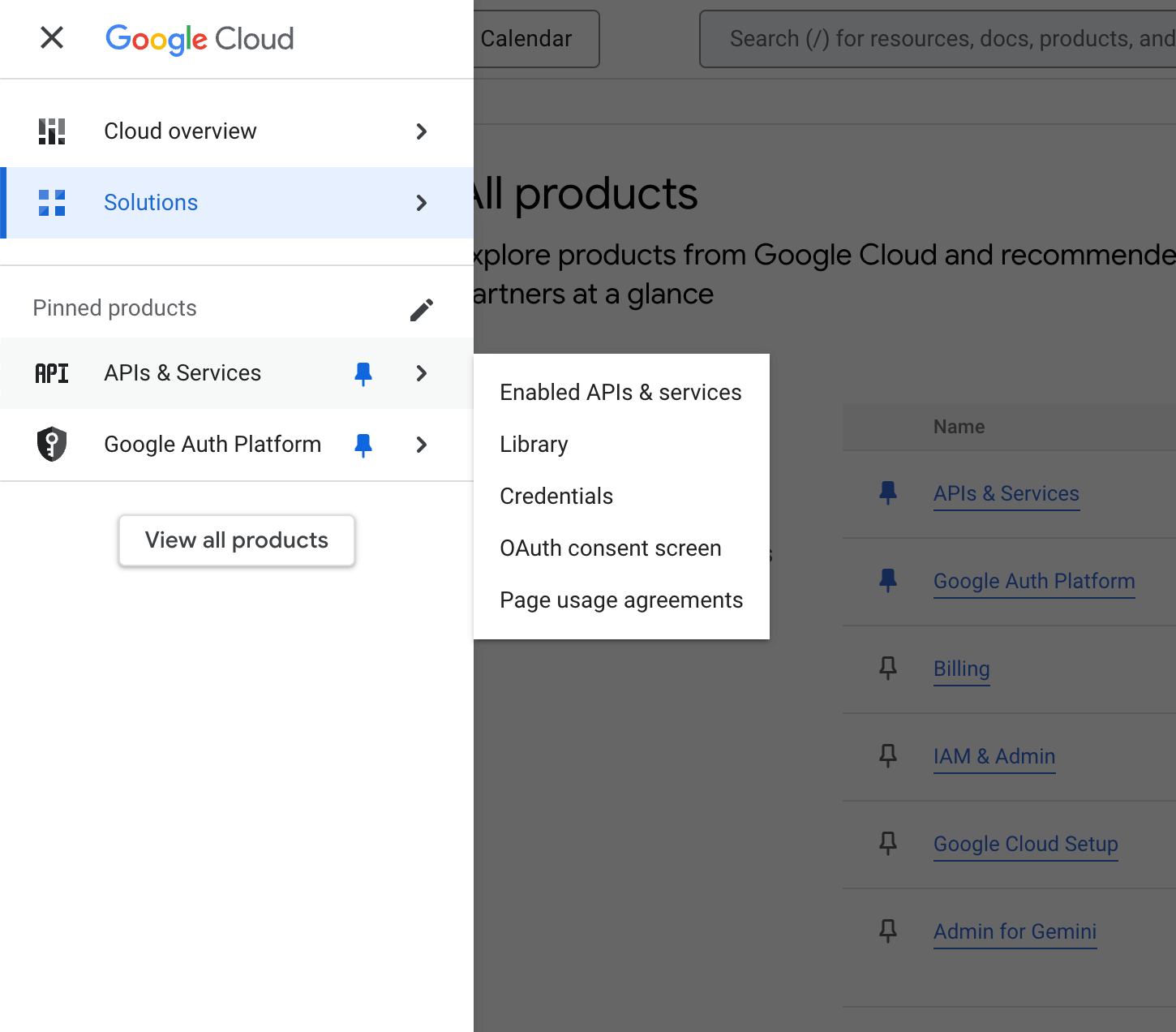Click the Solutions grid icon
This screenshot has height=1032, width=1176.
[52, 203]
